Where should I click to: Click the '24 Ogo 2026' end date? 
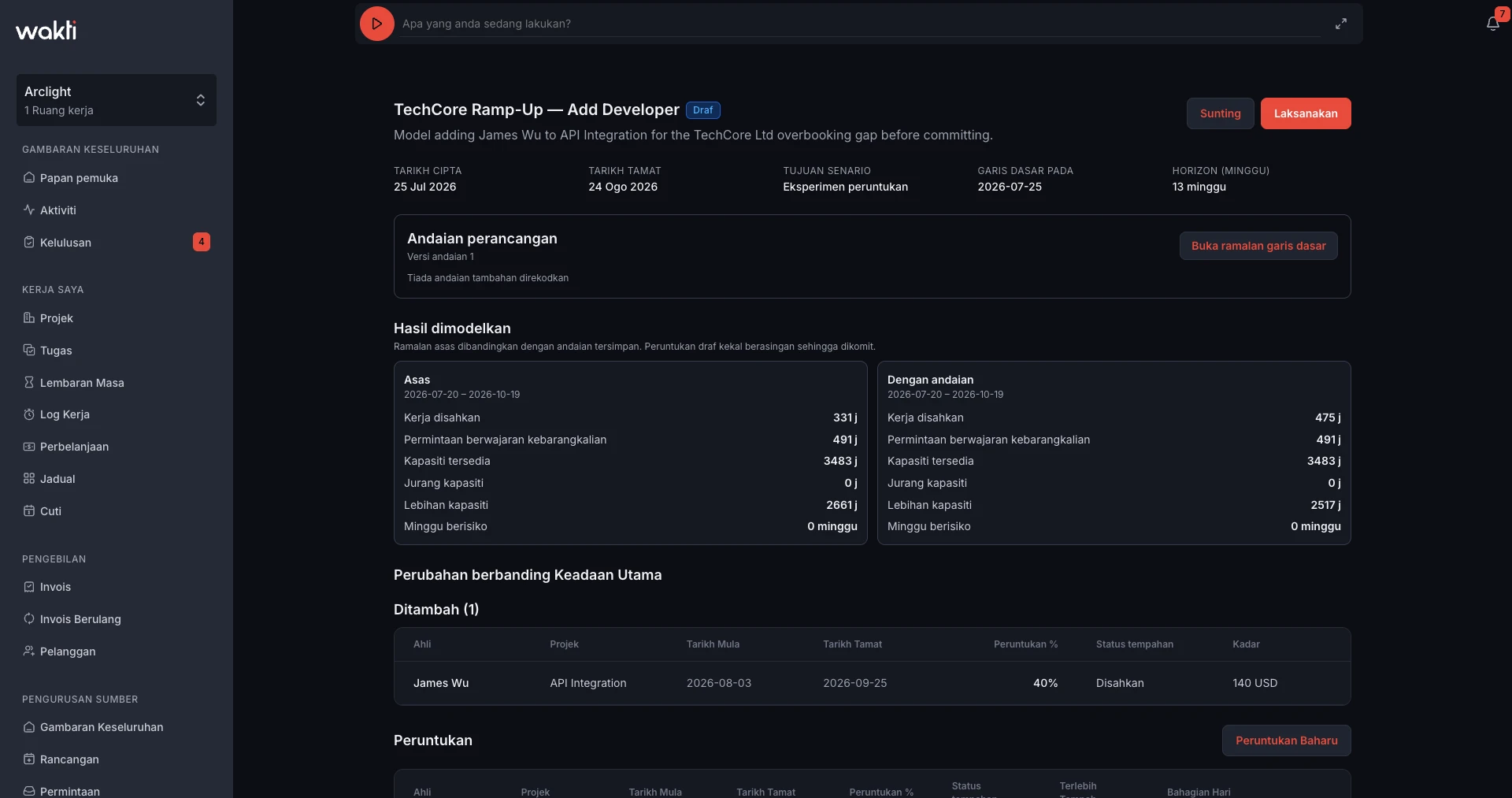pos(623,187)
